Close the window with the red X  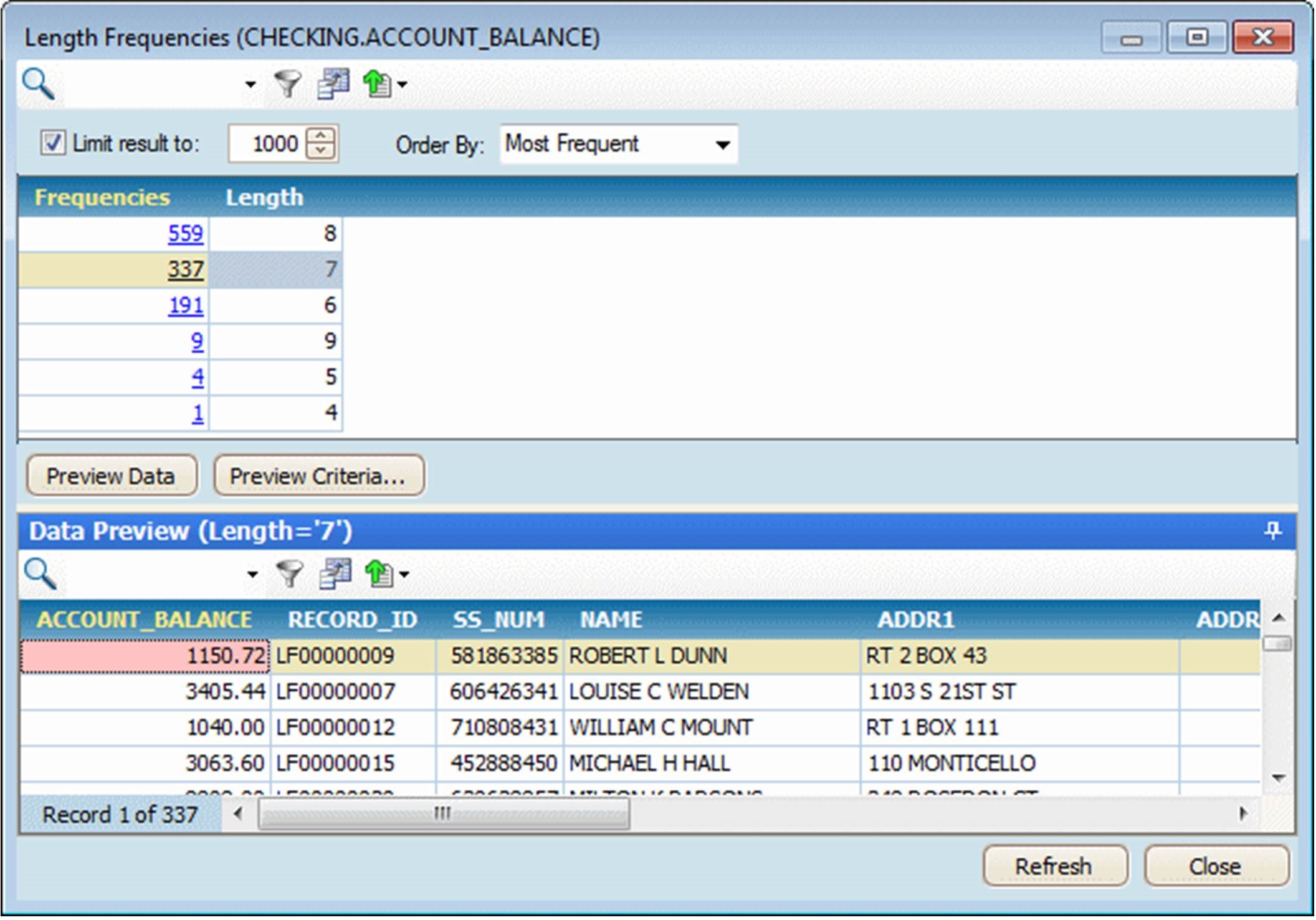[x=1262, y=37]
